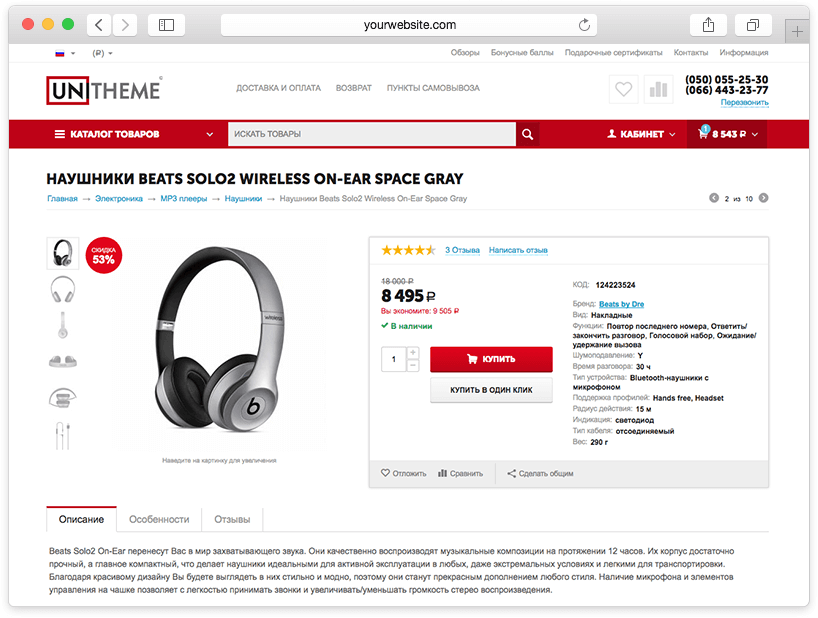Go to previous product arrow icon
The height and width of the screenshot is (618, 818).
[x=714, y=198]
